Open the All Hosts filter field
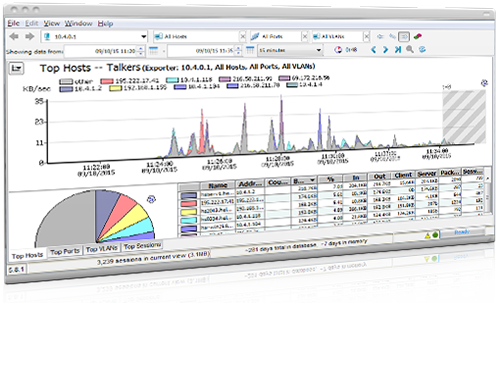Viewport: 500px width, 375px height. point(196,36)
